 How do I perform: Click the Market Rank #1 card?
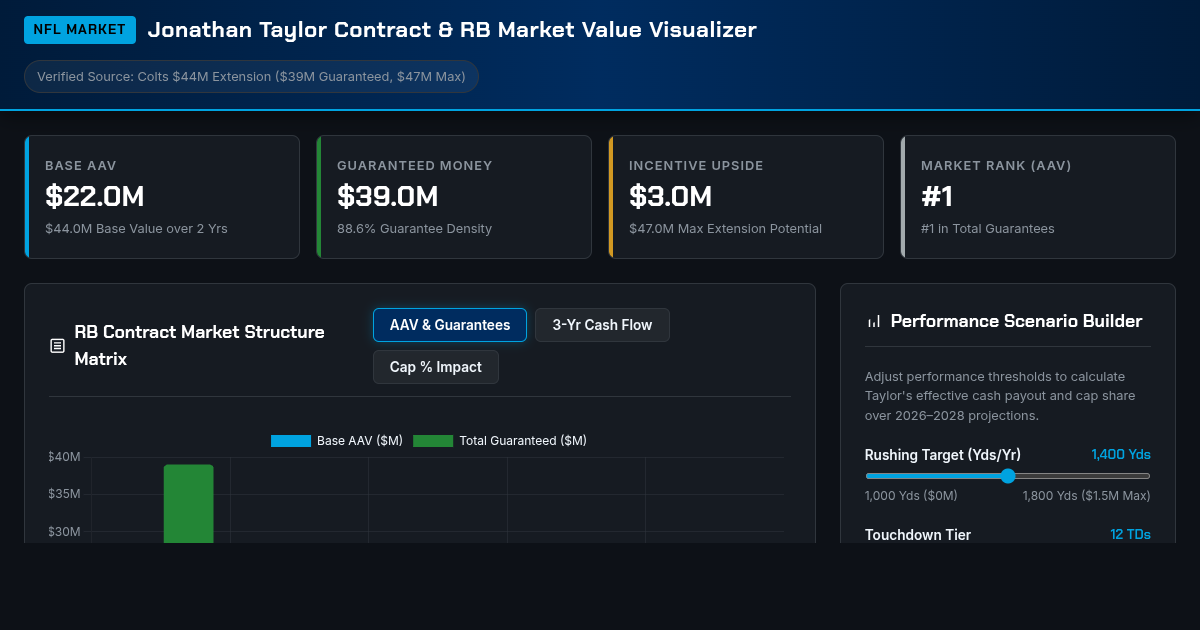pyautogui.click(x=1038, y=197)
